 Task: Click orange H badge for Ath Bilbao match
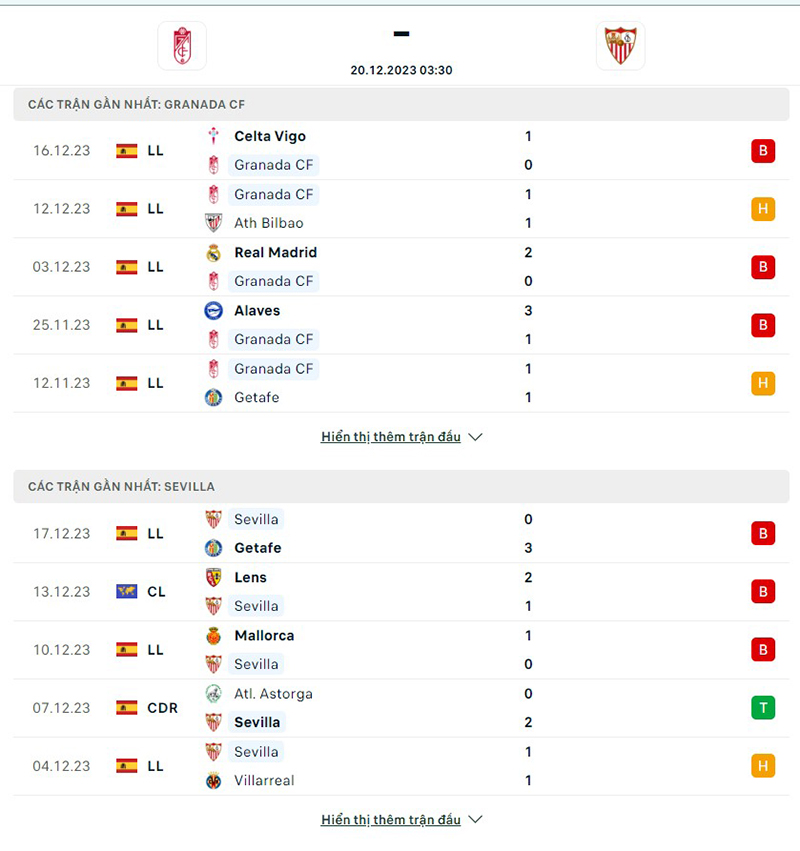point(763,209)
